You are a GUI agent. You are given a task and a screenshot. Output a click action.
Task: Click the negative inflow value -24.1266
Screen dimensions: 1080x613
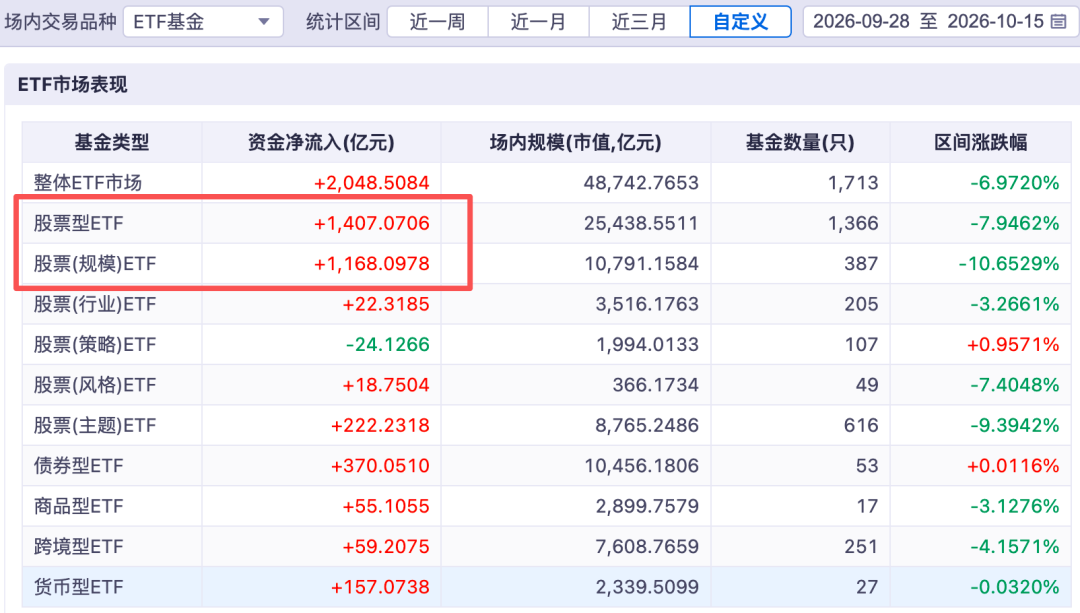tap(388, 344)
